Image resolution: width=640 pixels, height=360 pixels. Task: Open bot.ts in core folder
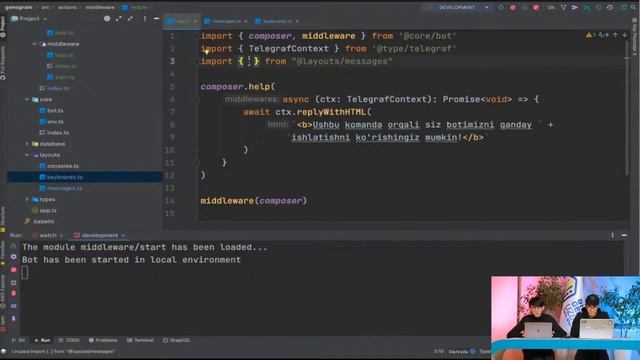tap(51, 111)
